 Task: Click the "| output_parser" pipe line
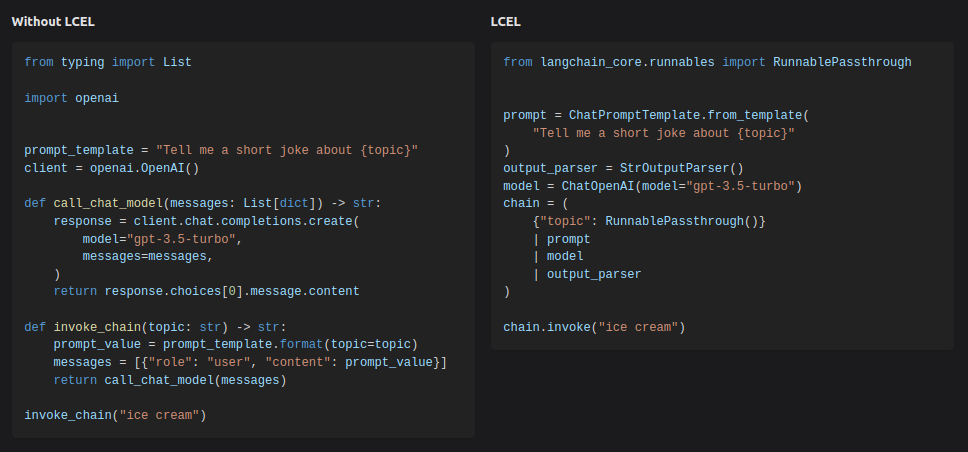[587, 274]
